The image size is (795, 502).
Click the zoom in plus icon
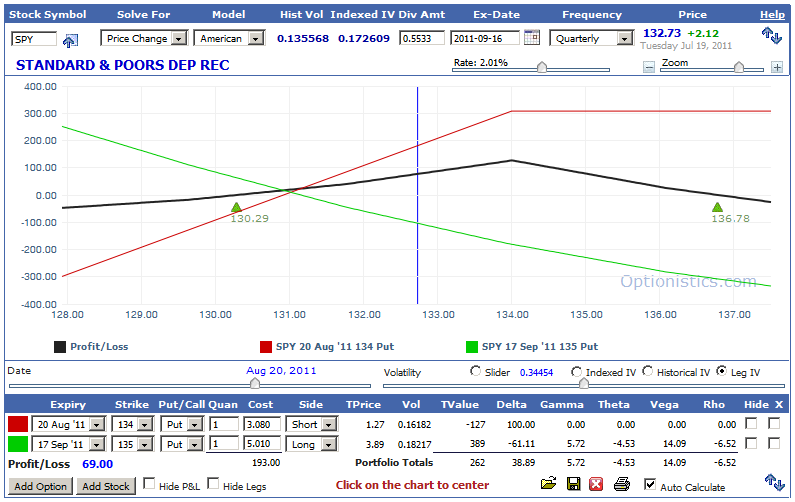click(x=777, y=67)
